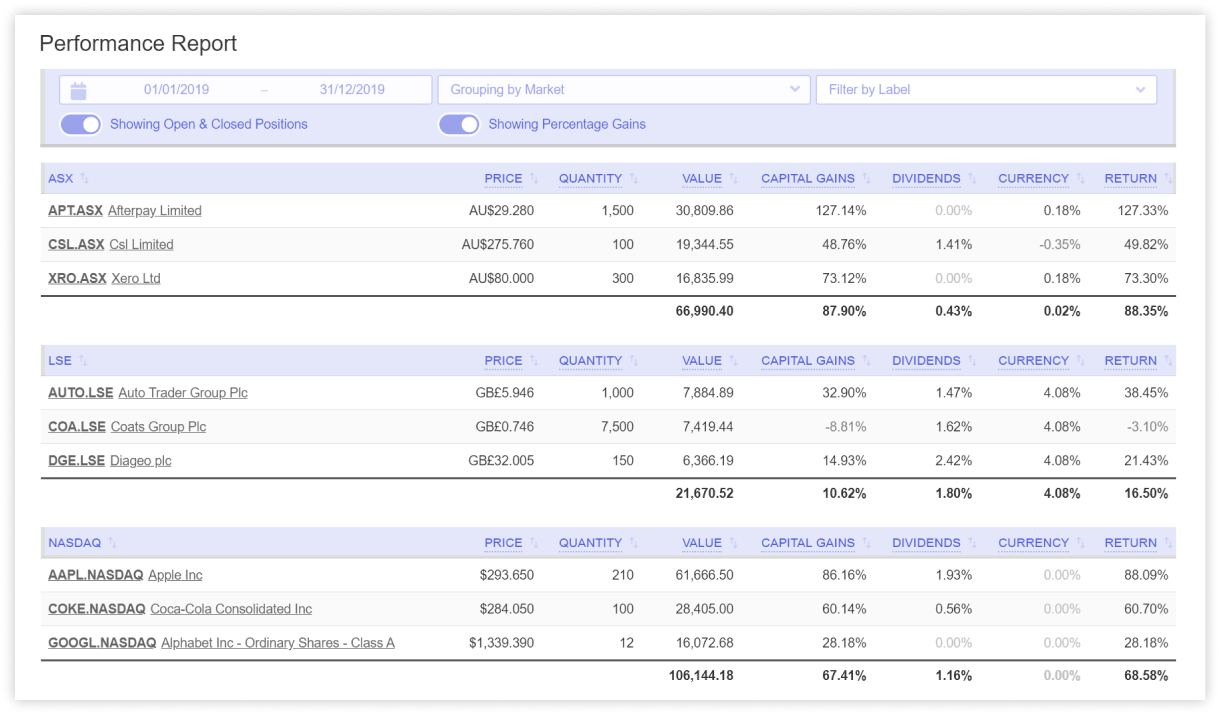Sort ASX table by Currency arrows
The height and width of the screenshot is (715, 1221).
click(x=1081, y=179)
